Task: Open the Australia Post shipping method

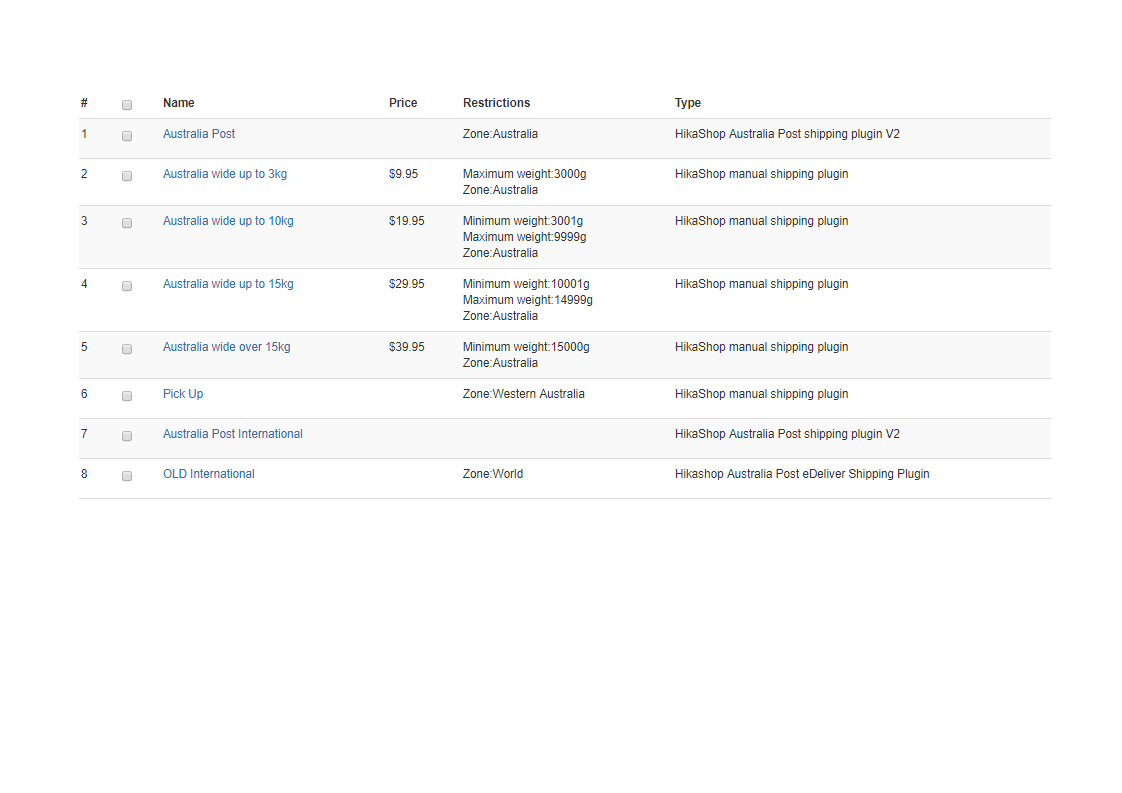Action: (199, 134)
